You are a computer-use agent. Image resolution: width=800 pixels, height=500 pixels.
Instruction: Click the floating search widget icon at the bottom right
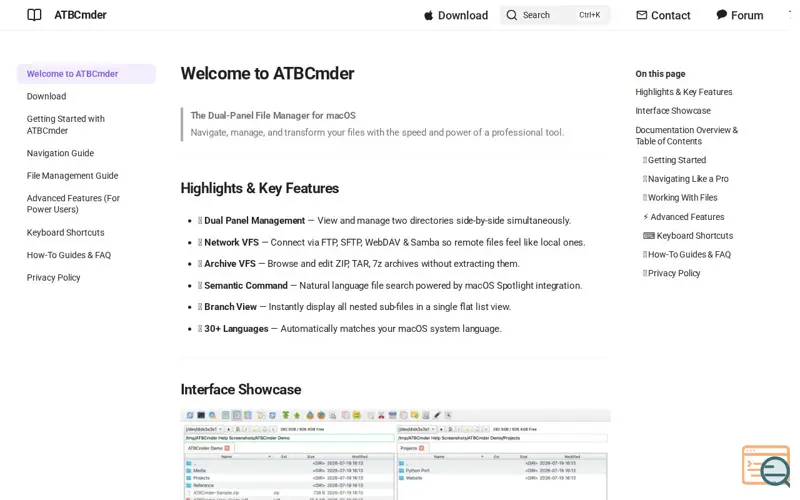[x=766, y=466]
